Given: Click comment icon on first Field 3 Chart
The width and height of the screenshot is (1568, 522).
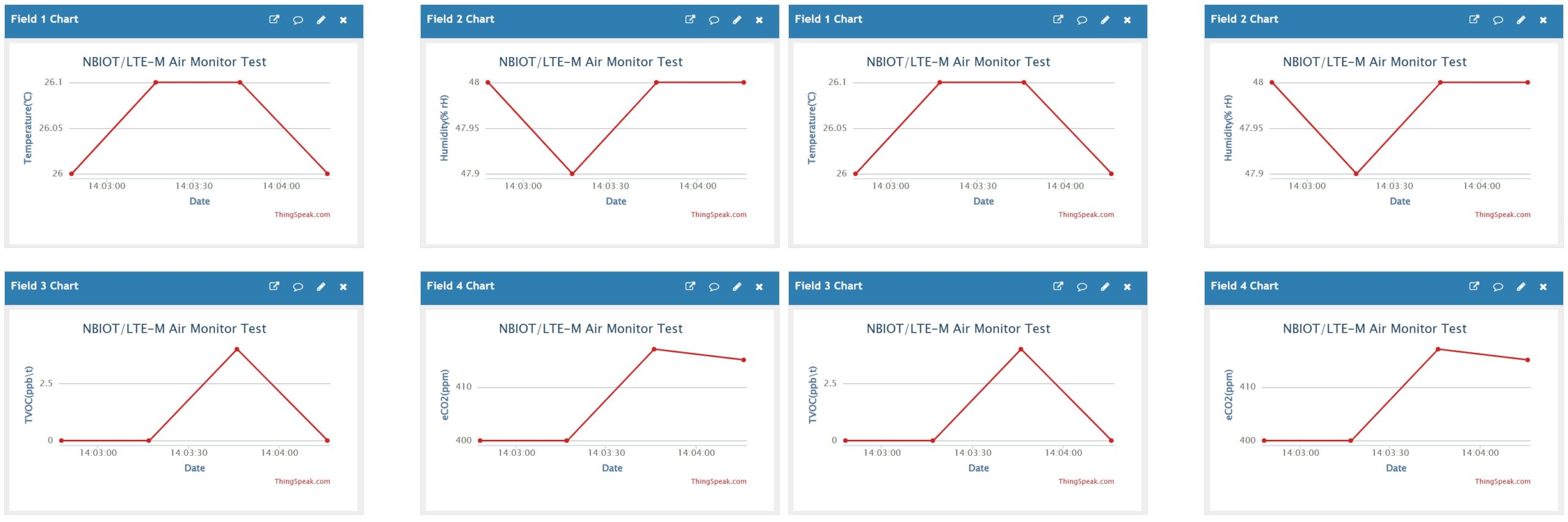Looking at the screenshot, I should point(298,287).
